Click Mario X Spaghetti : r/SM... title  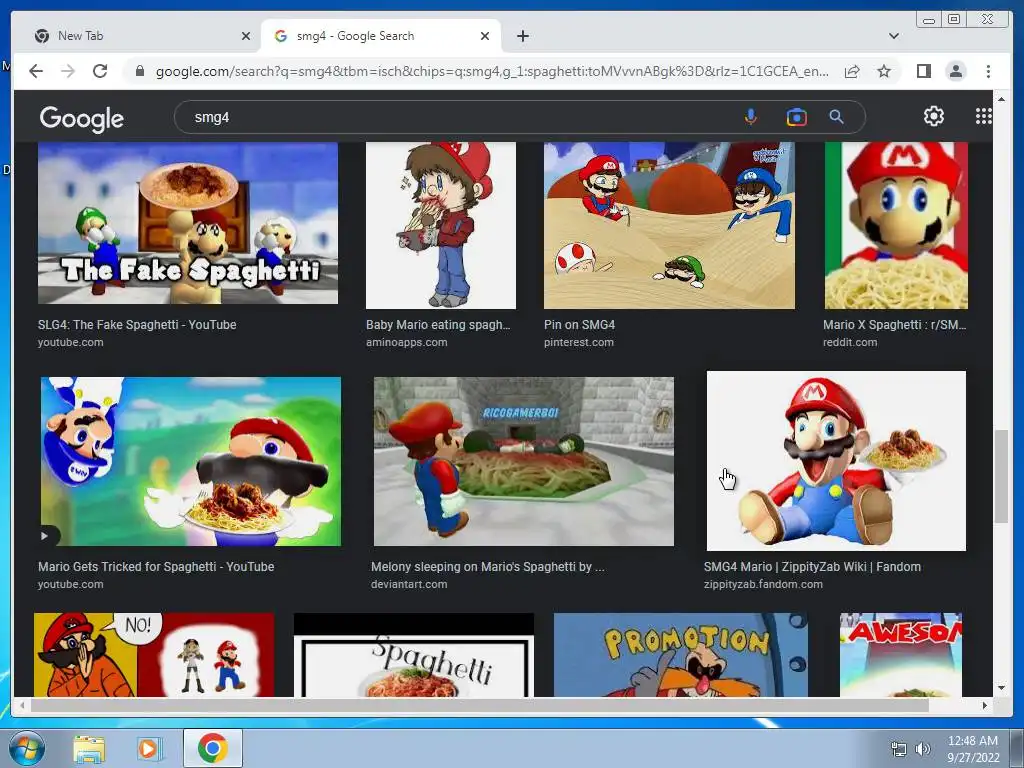pyautogui.click(x=895, y=325)
